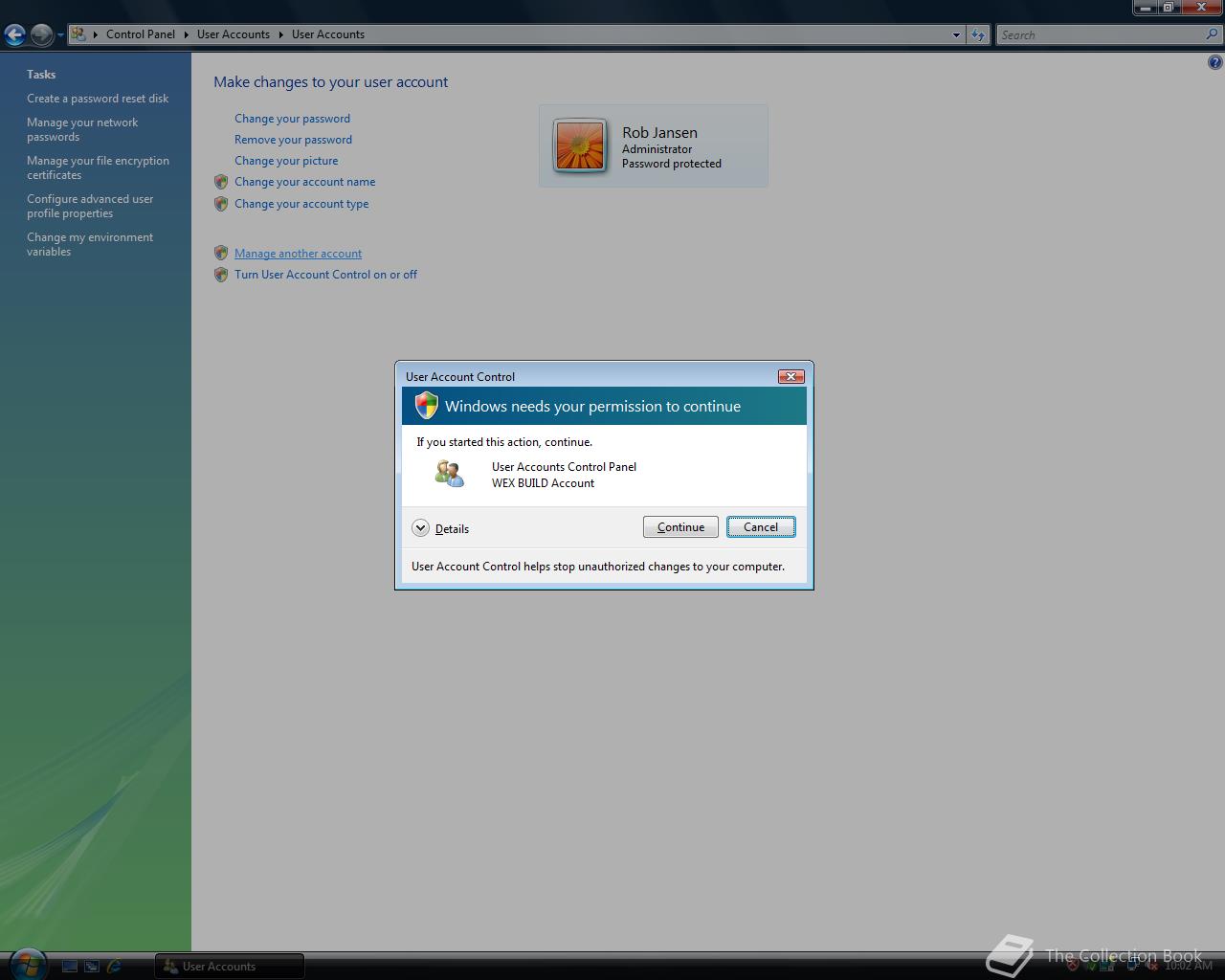Screen dimensions: 1225x980
Task: Click shield icon beside Change your account name
Action: point(221,182)
